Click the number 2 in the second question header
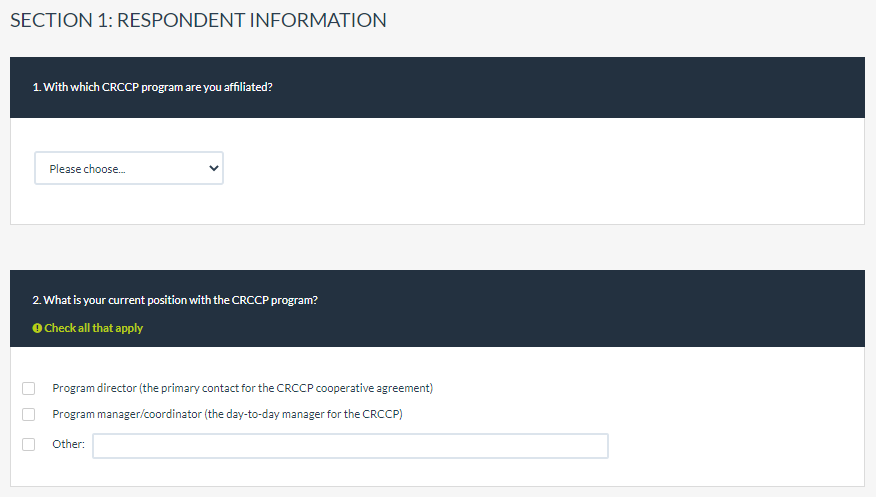The image size is (876, 497). tap(36, 299)
